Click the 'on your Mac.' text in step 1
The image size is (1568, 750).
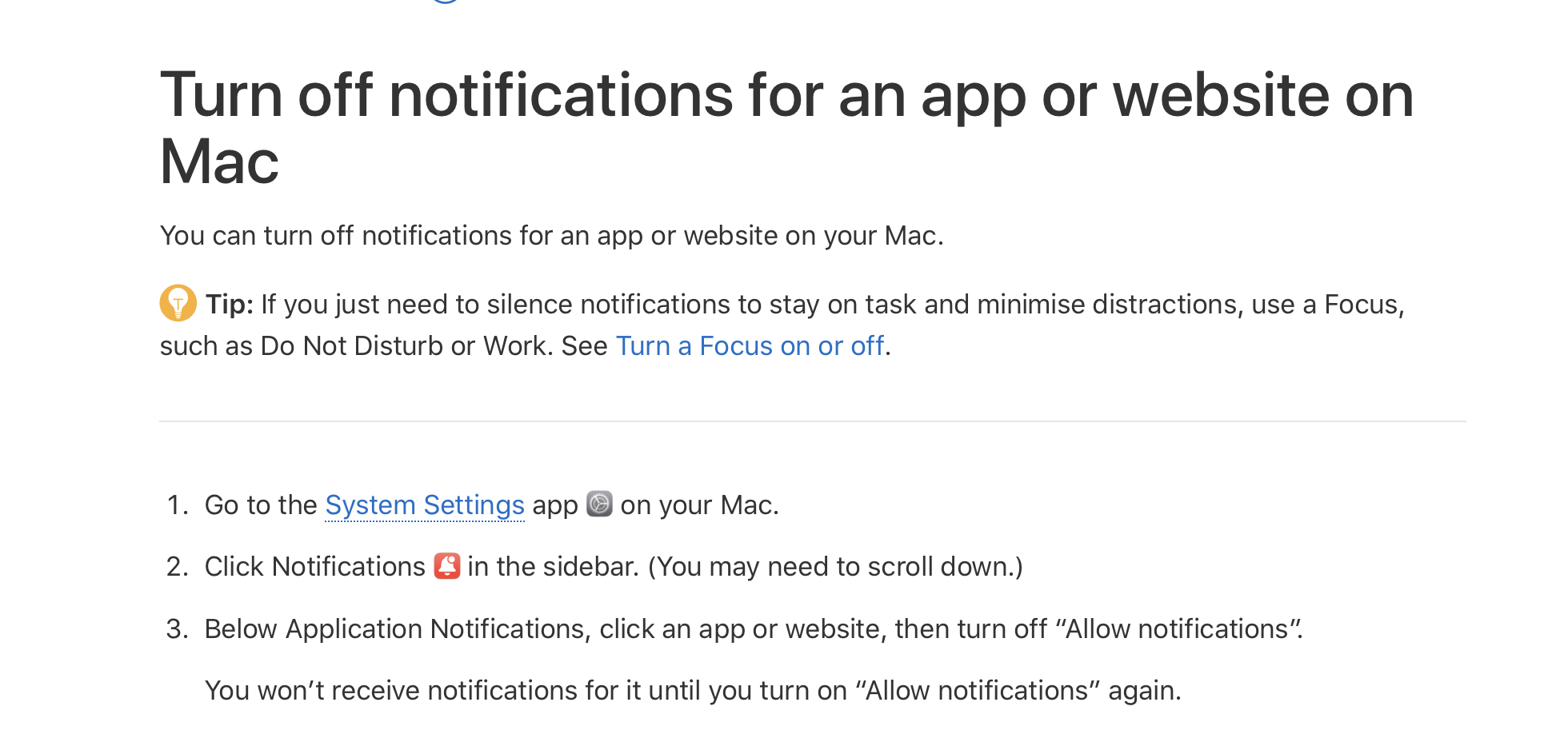[x=699, y=505]
